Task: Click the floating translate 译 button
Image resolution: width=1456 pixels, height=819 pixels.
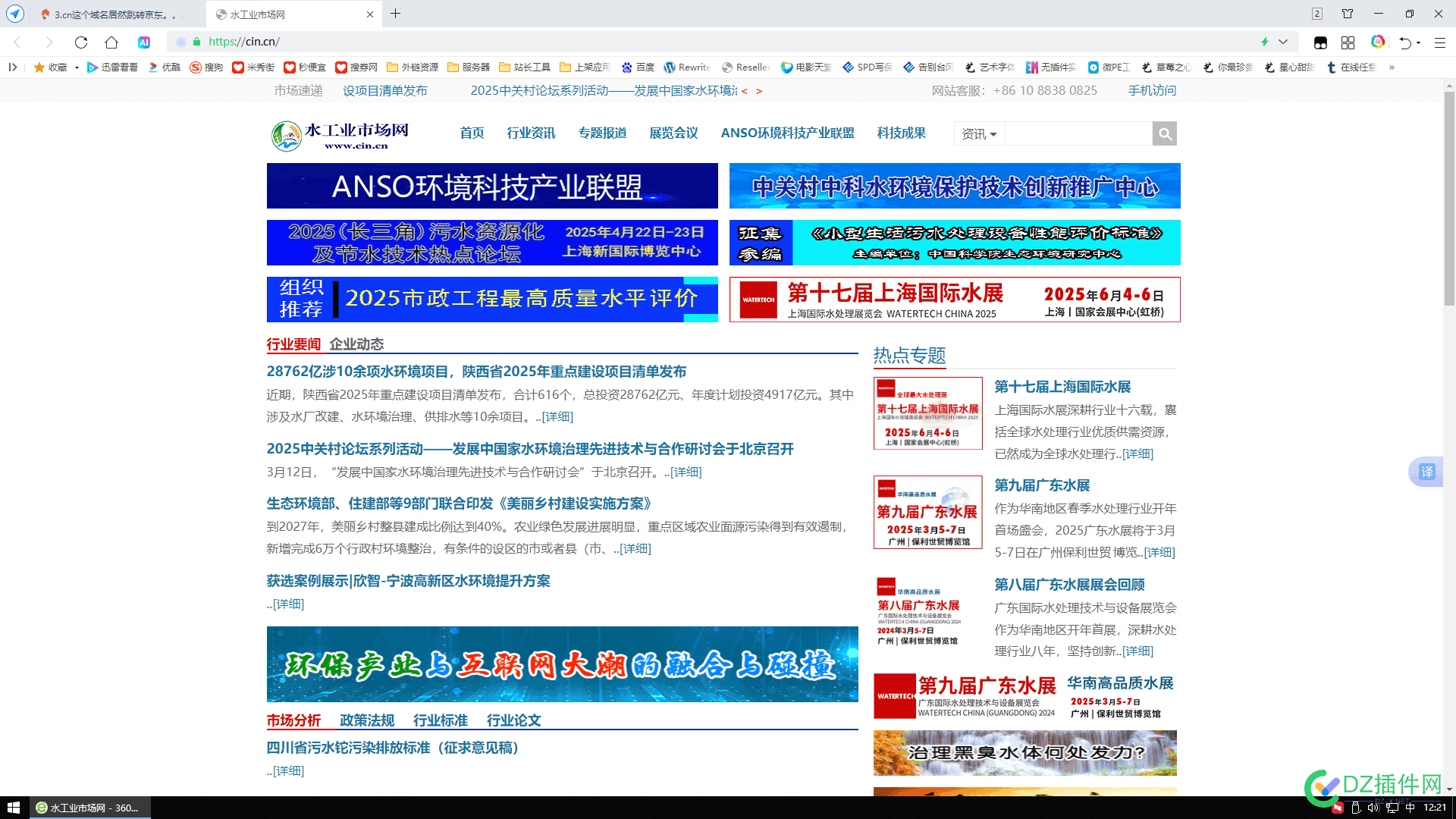Action: click(1426, 472)
